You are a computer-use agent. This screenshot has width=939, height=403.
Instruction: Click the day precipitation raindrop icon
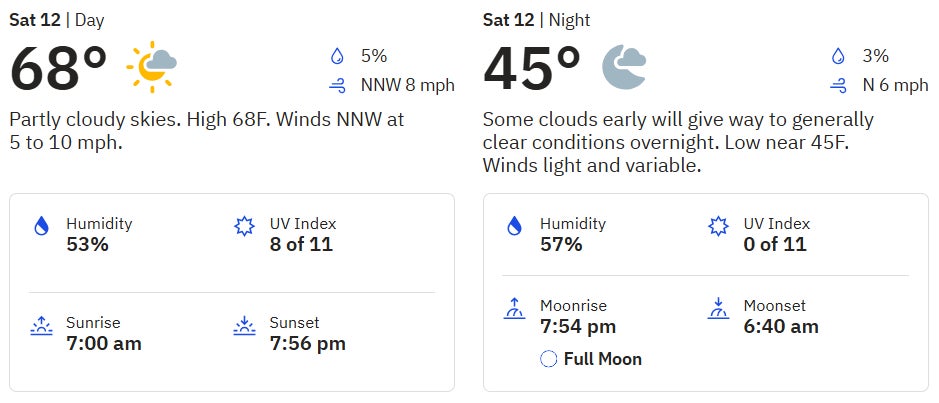[x=335, y=57]
